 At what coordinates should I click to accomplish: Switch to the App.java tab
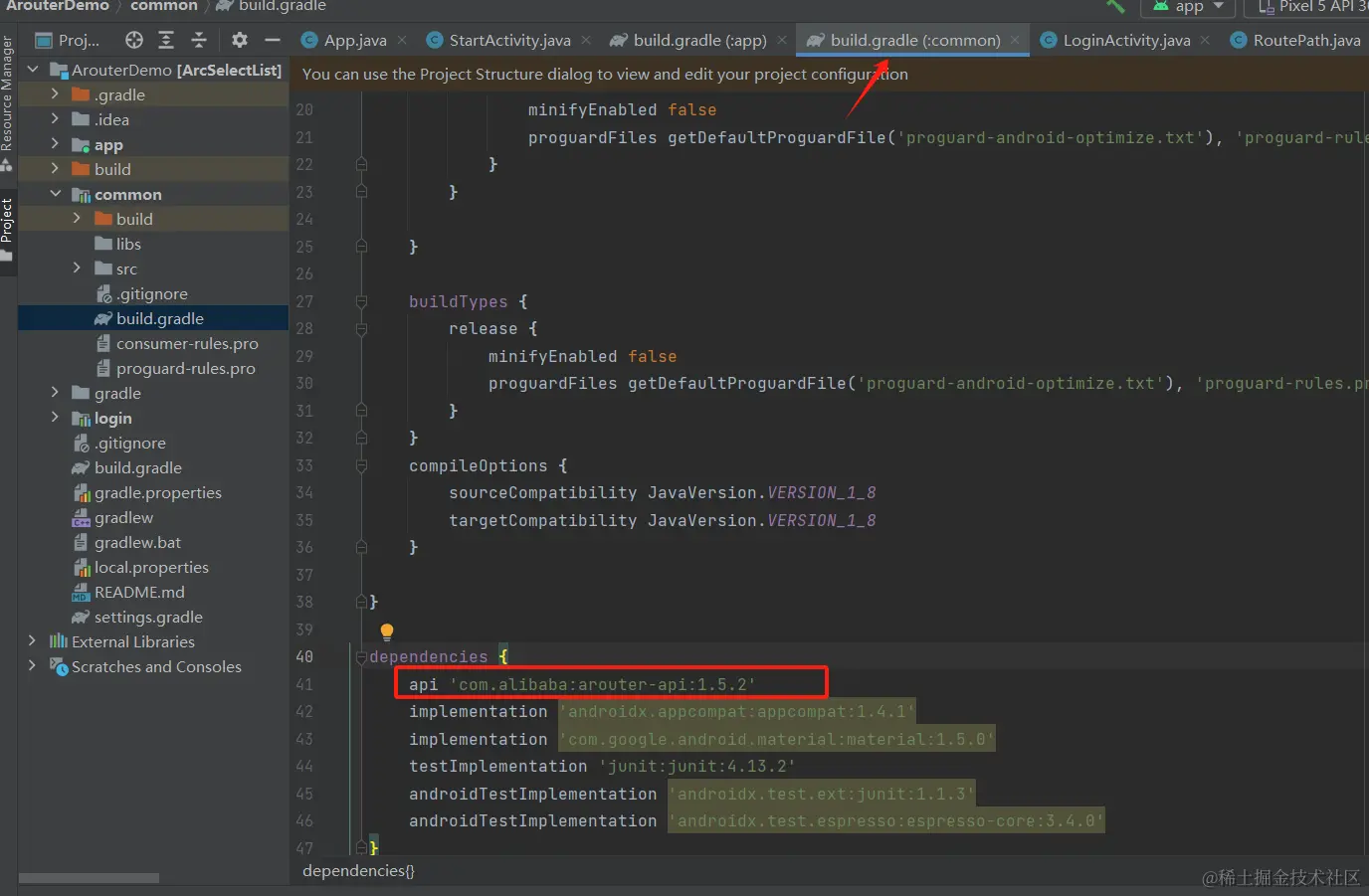pos(354,40)
